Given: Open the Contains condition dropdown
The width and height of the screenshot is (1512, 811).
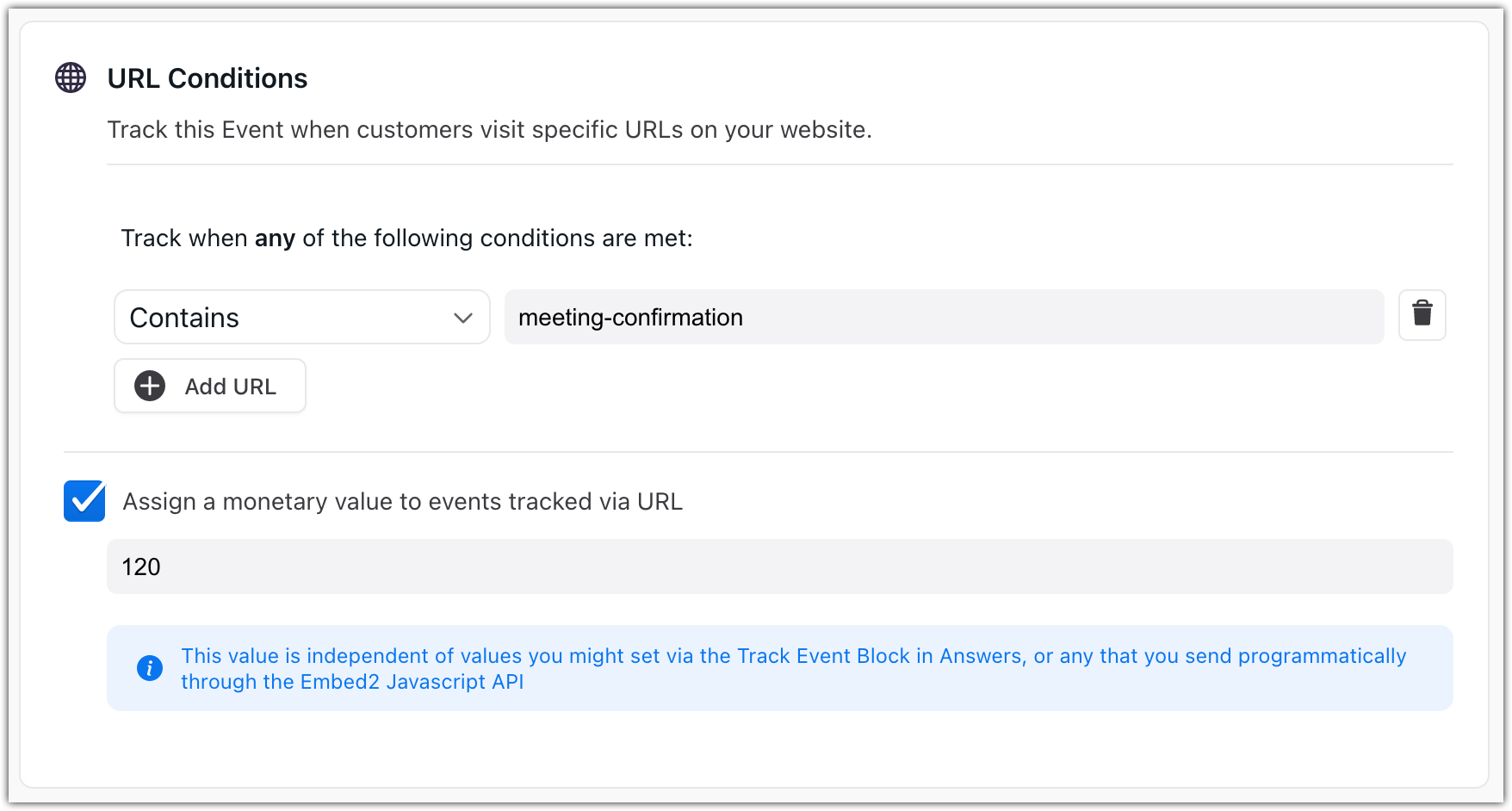Looking at the screenshot, I should (301, 317).
